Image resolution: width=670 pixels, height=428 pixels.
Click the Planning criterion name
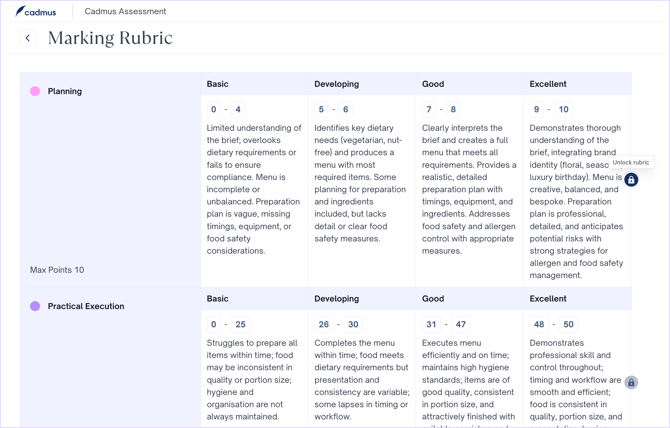(65, 91)
